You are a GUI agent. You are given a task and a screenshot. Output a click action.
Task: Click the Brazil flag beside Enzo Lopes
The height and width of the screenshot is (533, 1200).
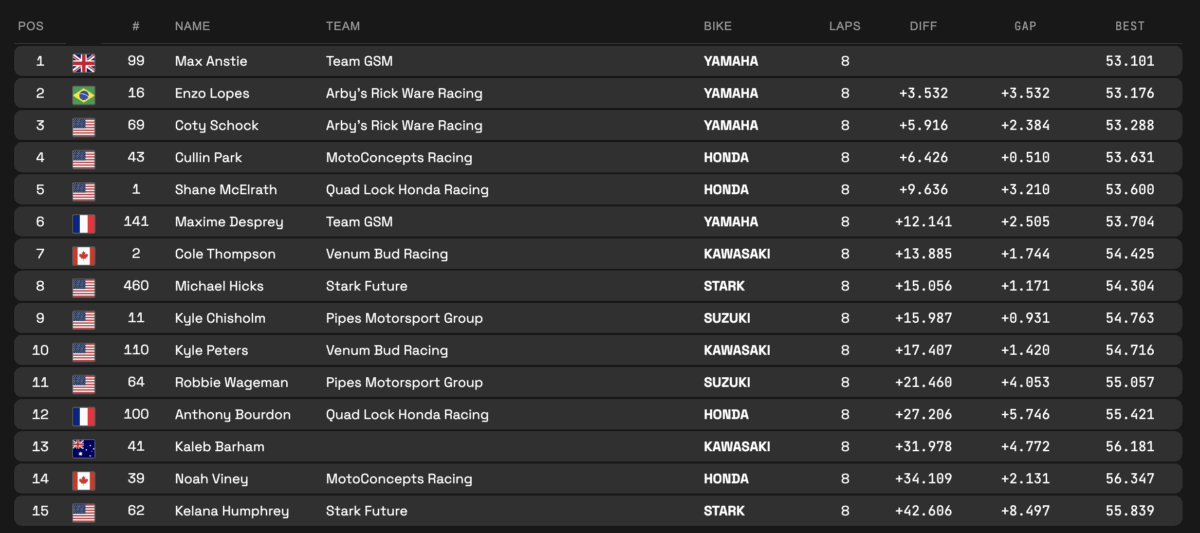click(84, 94)
